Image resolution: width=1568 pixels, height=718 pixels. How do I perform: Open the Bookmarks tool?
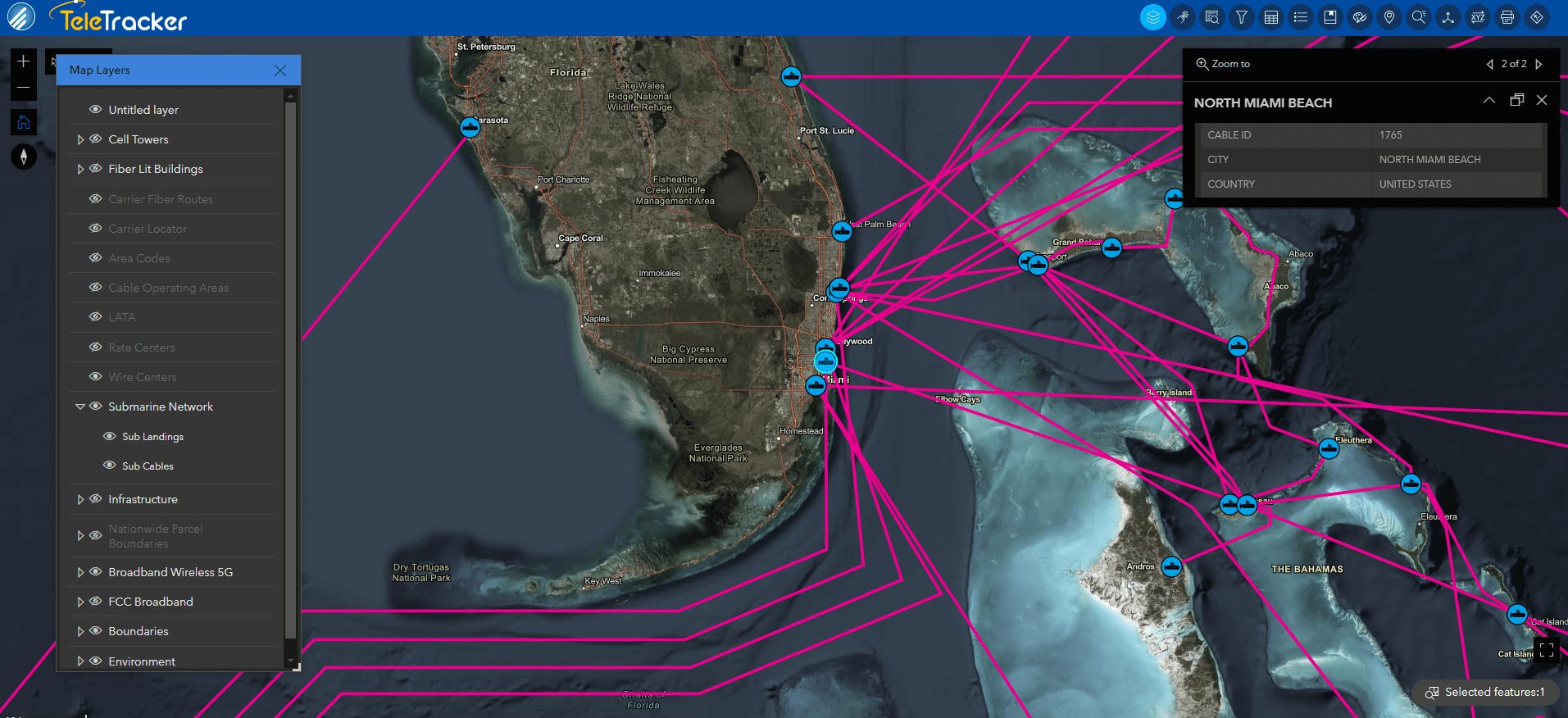pos(1330,17)
